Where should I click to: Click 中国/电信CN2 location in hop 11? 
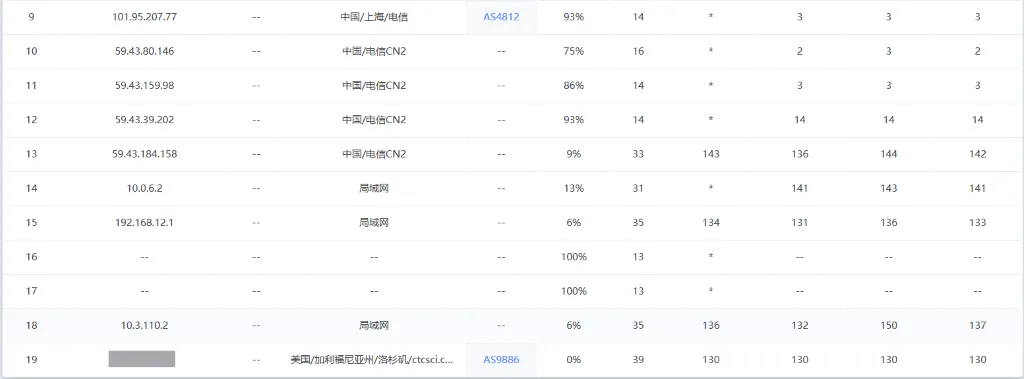coord(374,86)
